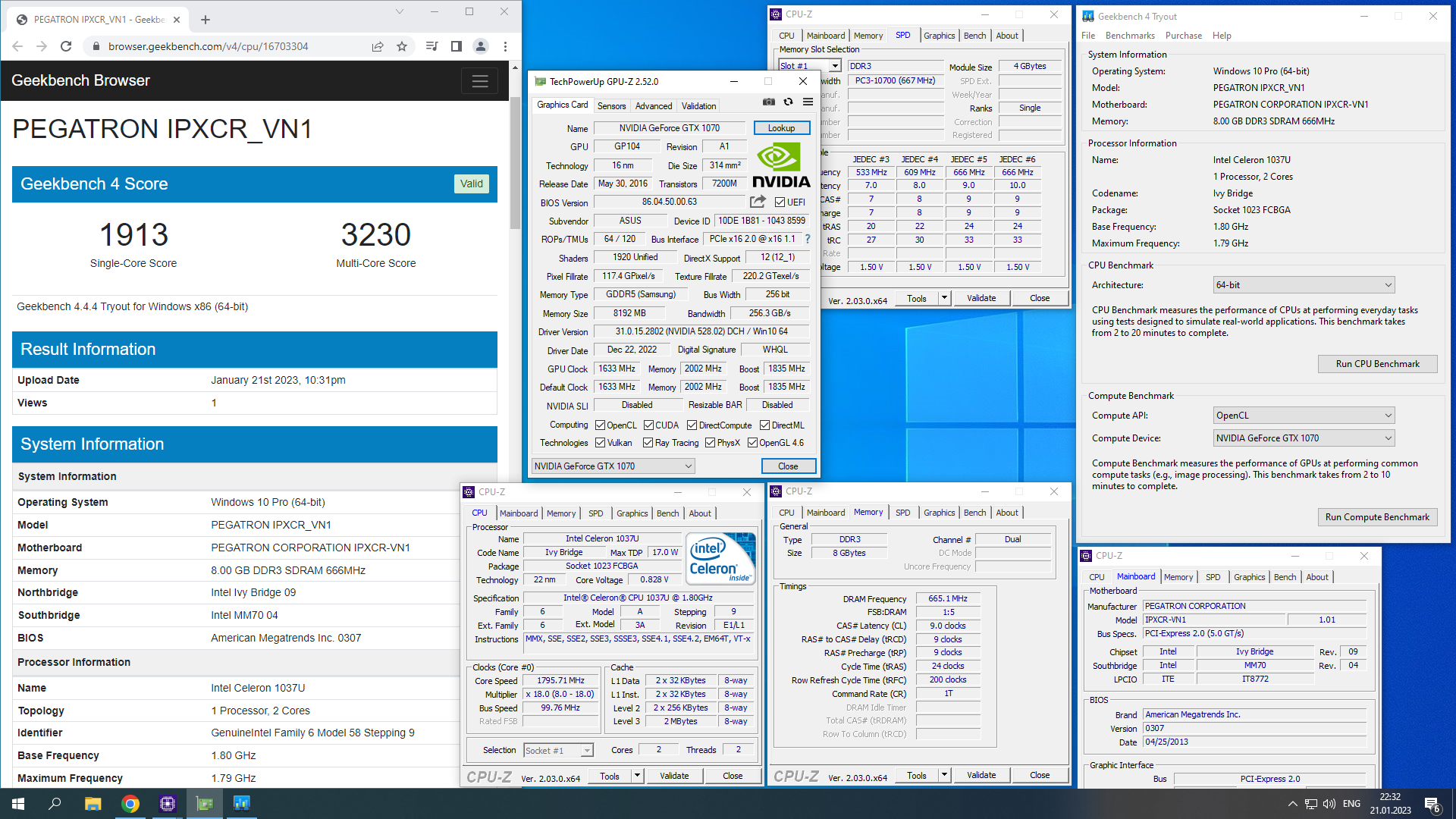Click the Chrome icon on the taskbar
The width and height of the screenshot is (1456, 819).
tap(130, 804)
